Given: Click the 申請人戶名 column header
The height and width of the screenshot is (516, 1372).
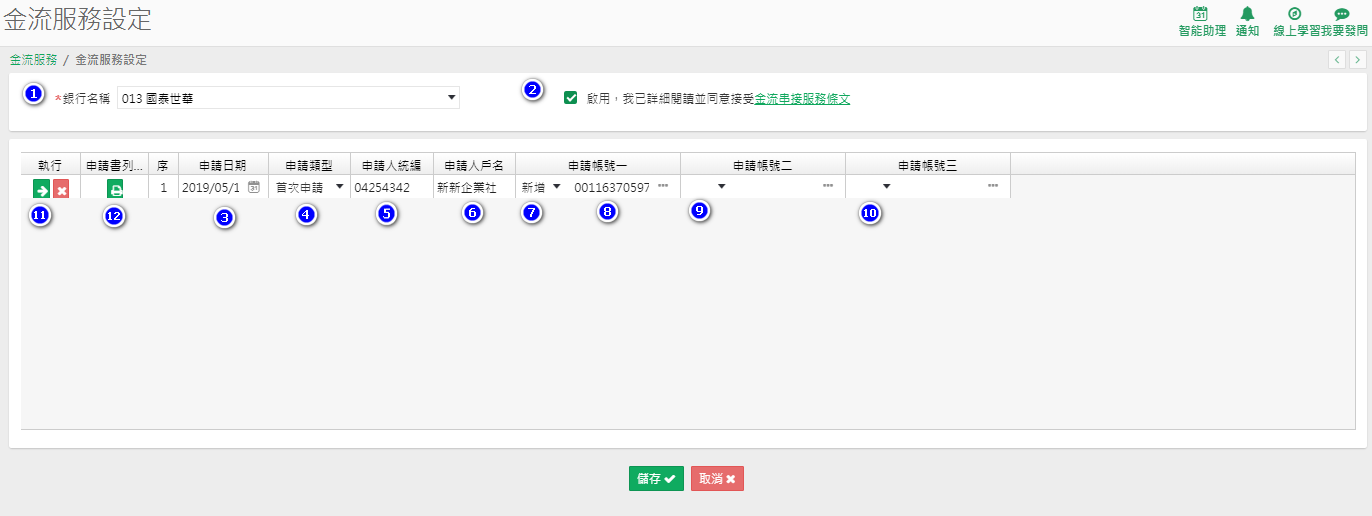Looking at the screenshot, I should pos(474,165).
